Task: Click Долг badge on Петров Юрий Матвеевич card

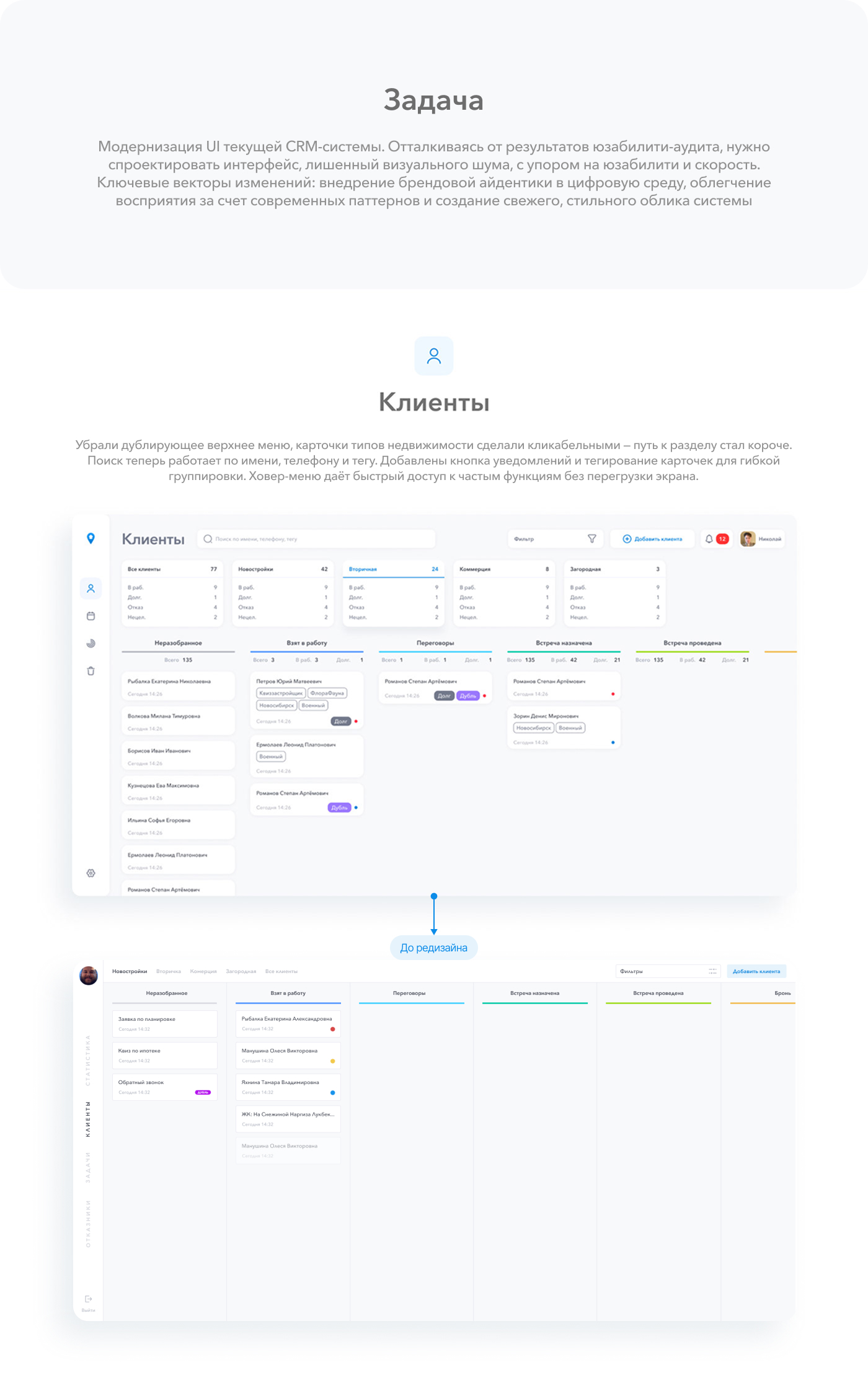Action: (341, 721)
